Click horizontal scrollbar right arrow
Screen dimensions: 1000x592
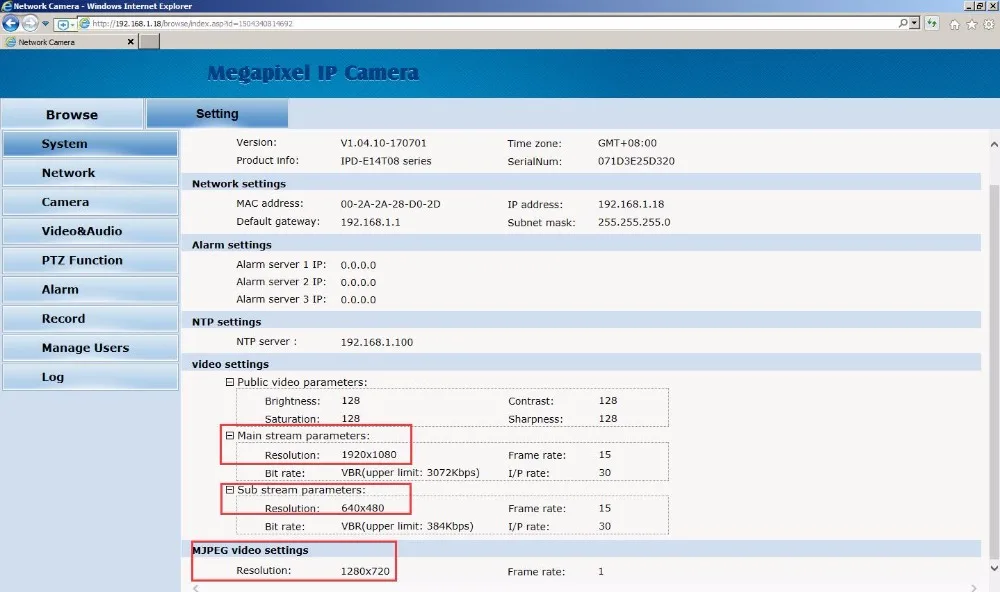pyautogui.click(x=974, y=588)
